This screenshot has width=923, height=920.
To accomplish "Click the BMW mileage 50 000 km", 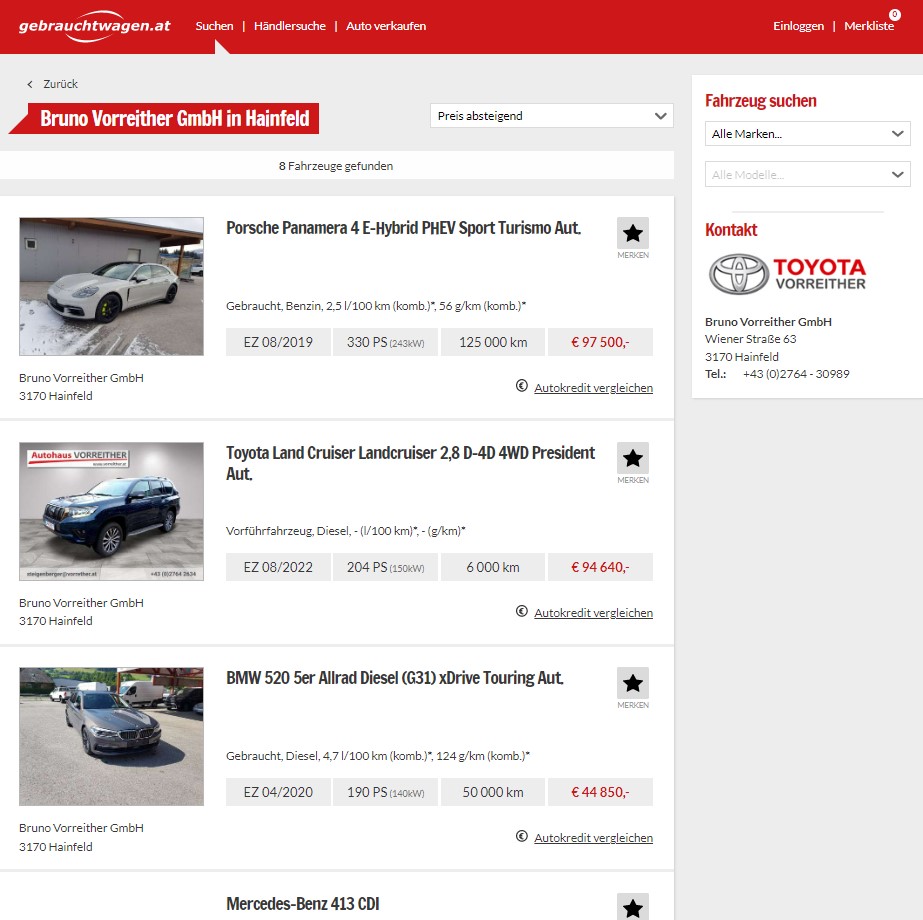I will click(493, 792).
